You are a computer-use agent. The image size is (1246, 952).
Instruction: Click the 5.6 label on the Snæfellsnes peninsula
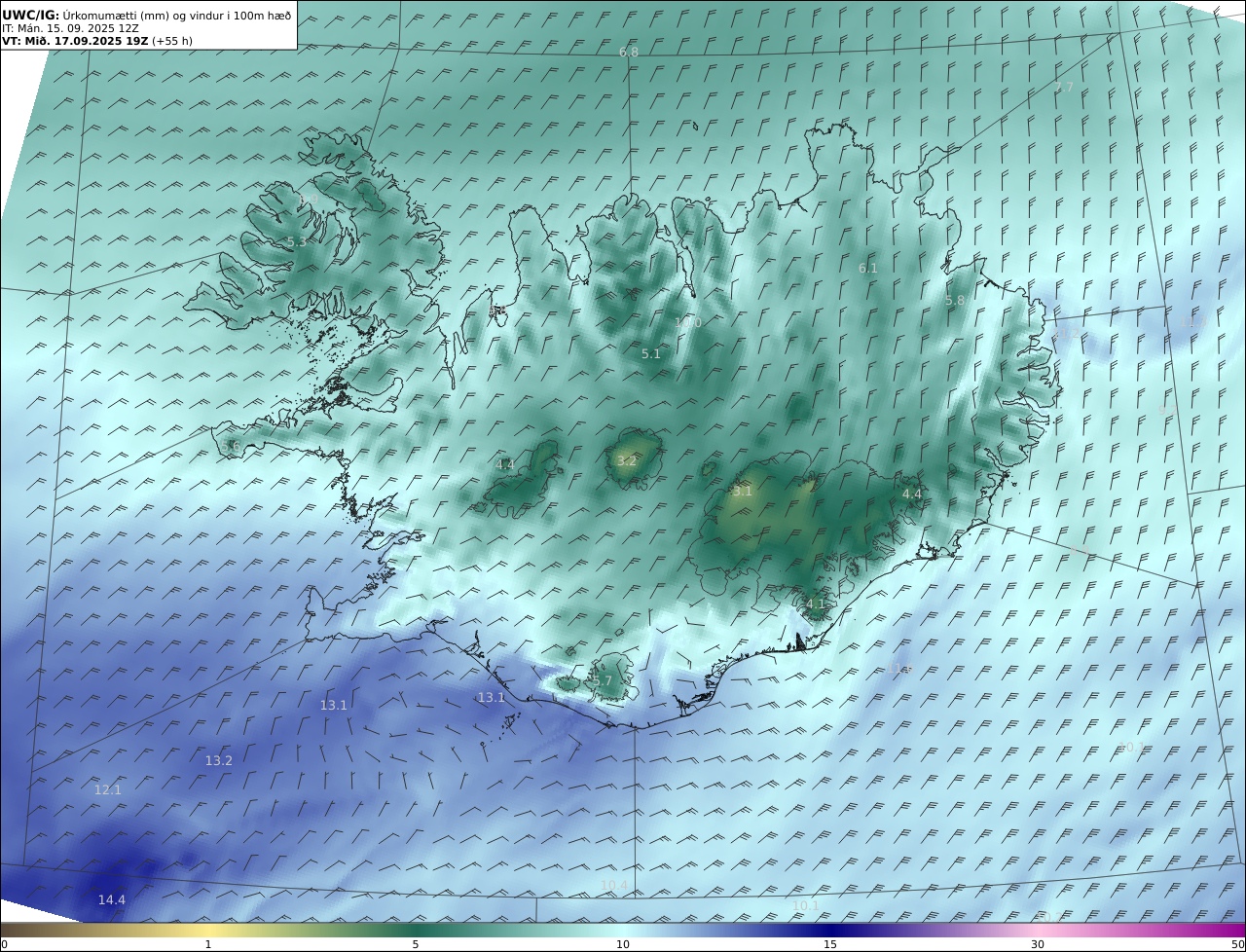click(x=230, y=447)
